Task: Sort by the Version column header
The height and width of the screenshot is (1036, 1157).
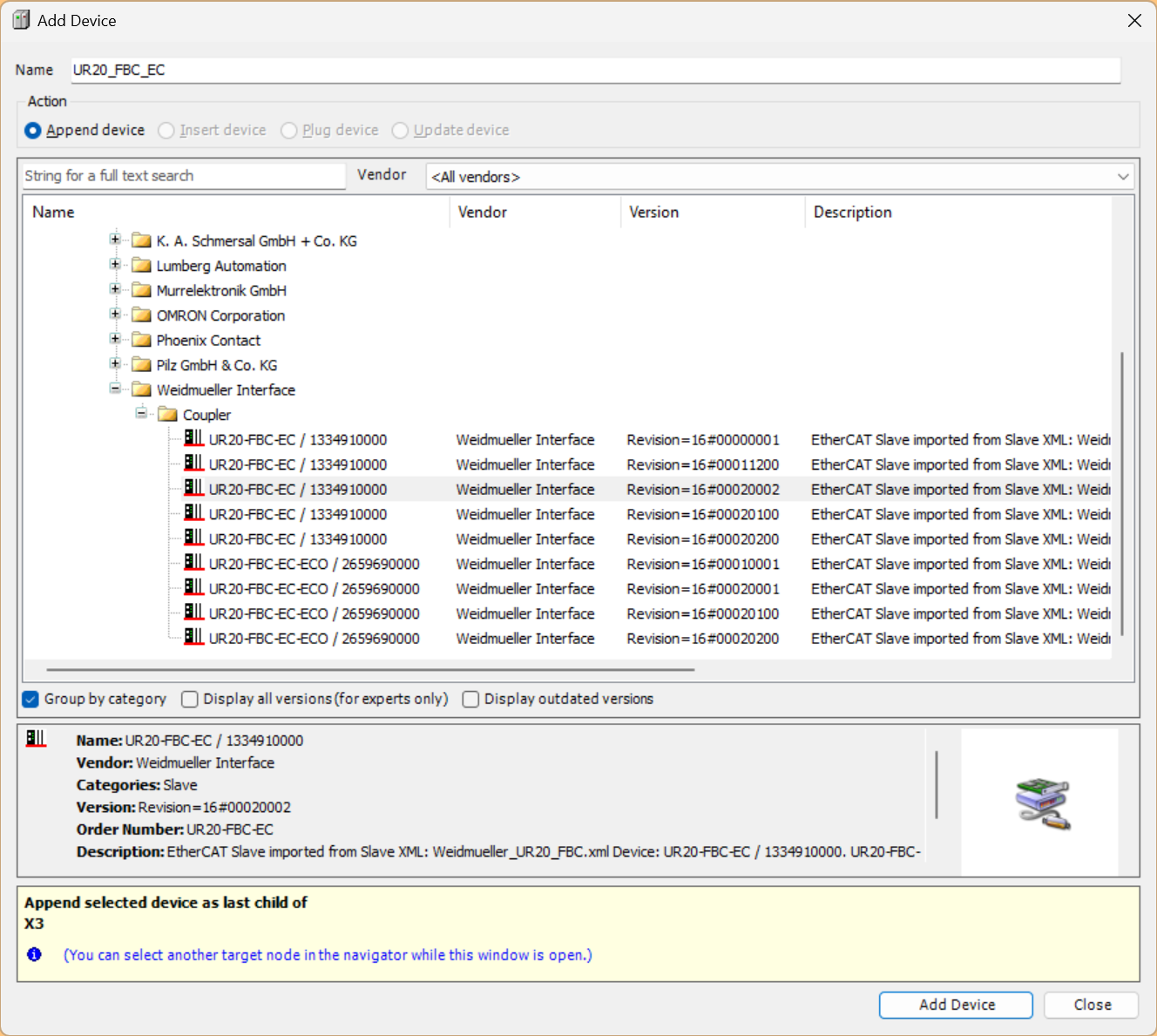Action: tap(713, 212)
